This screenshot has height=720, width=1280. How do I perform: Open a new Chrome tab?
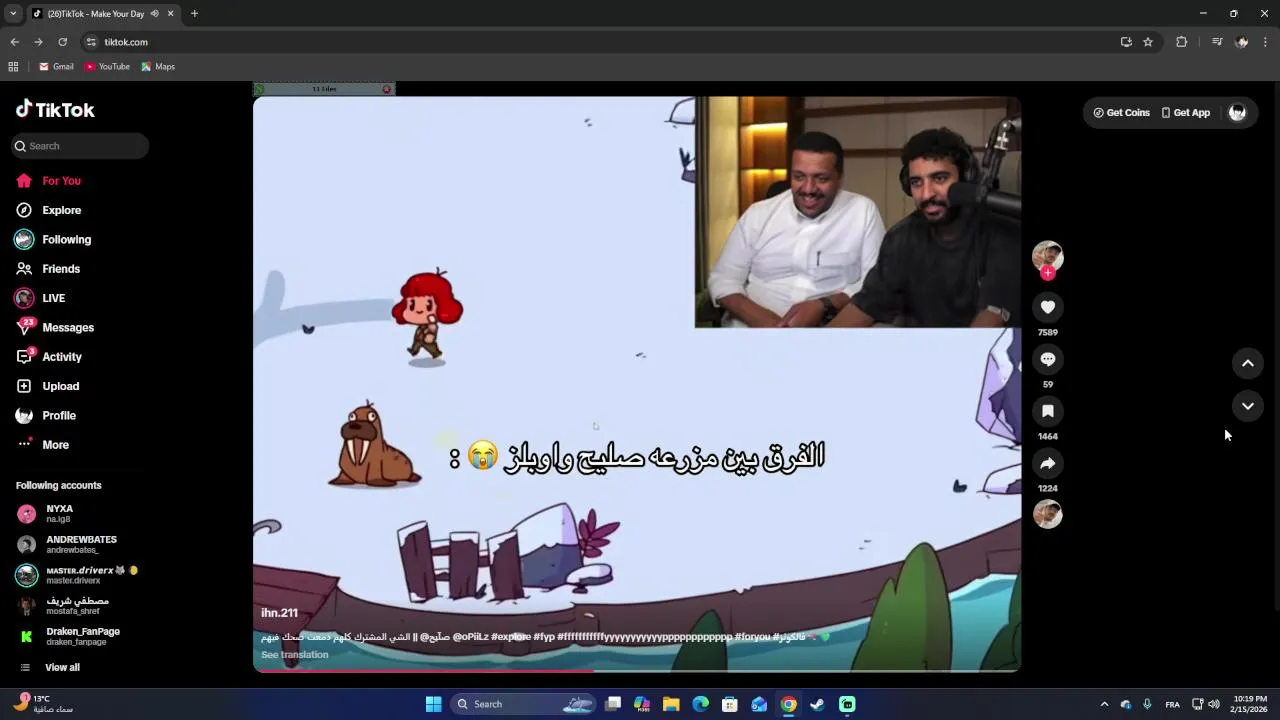click(194, 14)
